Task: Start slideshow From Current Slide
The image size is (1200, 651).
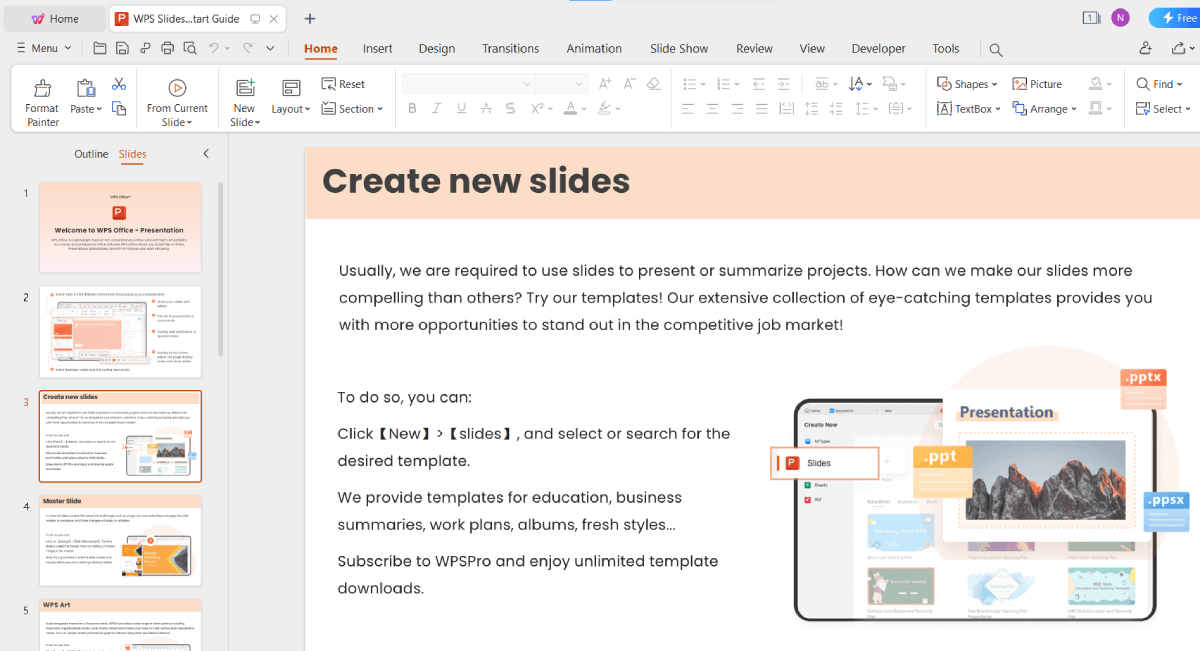Action: tap(177, 102)
